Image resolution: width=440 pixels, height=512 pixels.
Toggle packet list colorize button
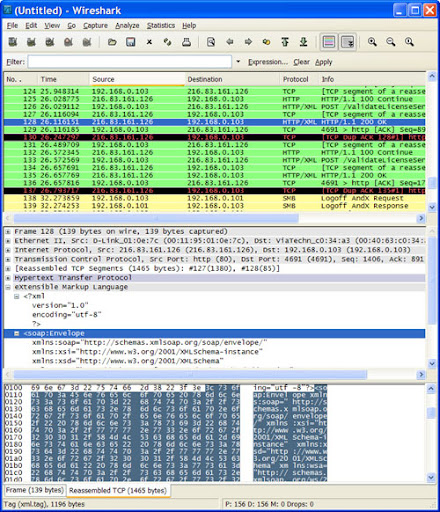[x=329, y=42]
